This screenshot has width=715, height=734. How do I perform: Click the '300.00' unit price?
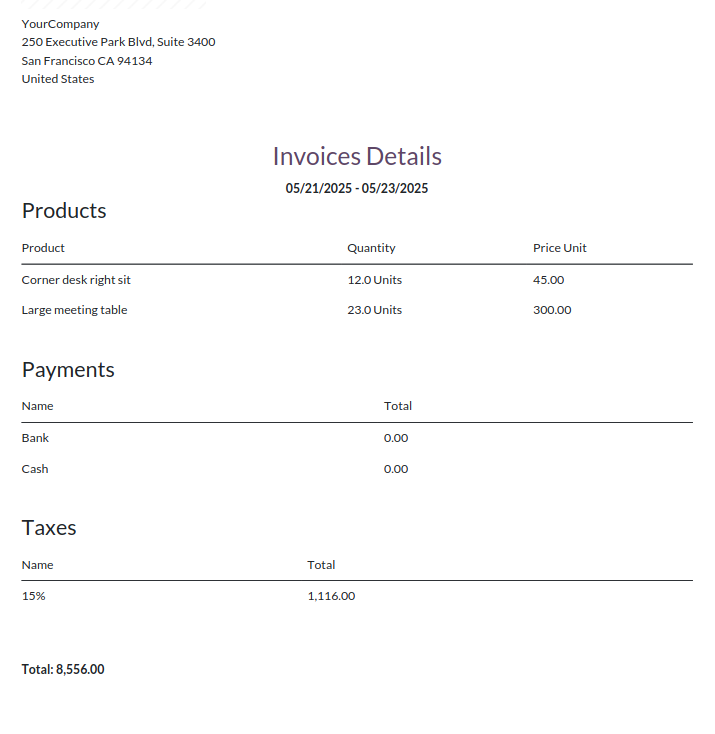(552, 310)
